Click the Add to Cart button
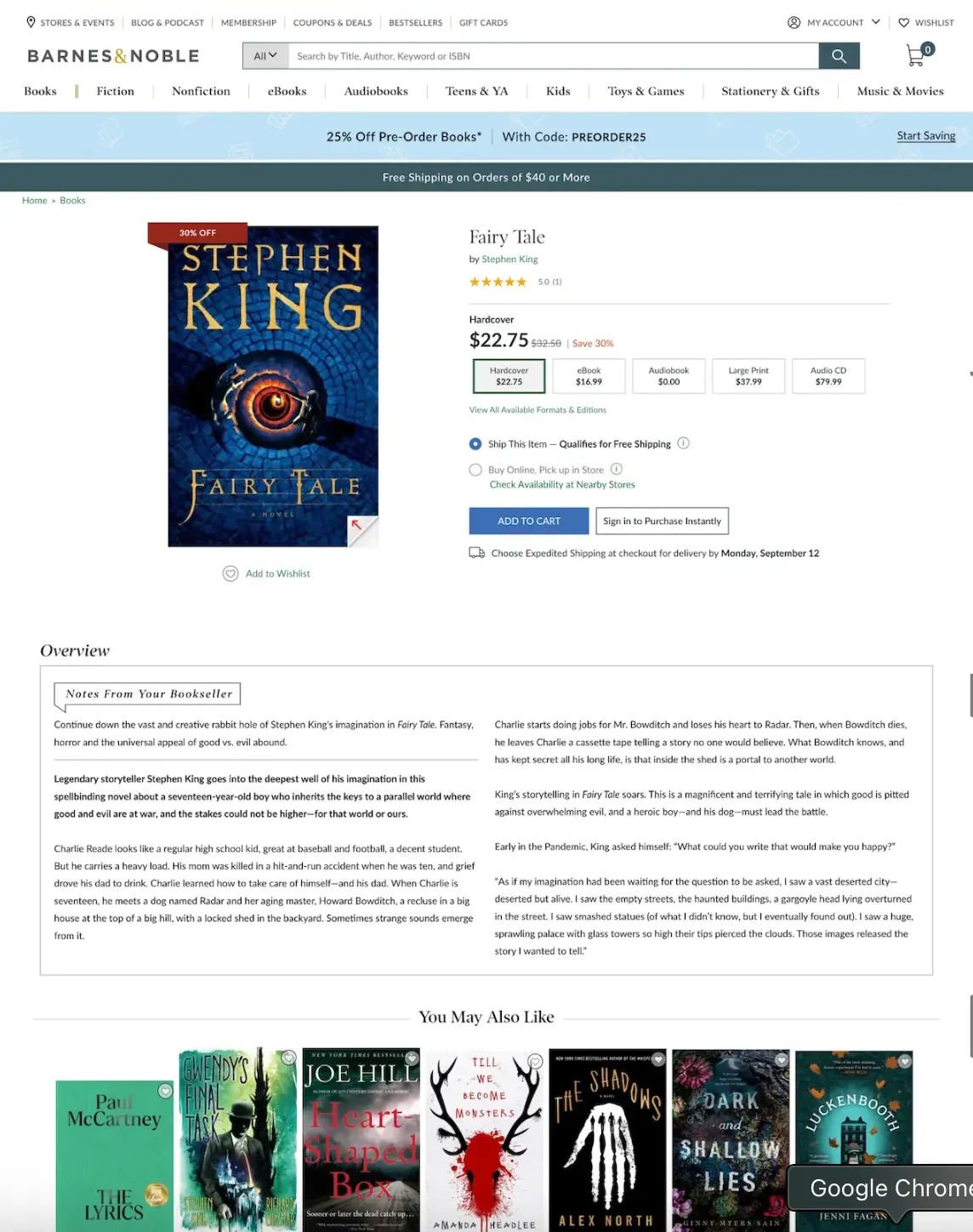Image resolution: width=973 pixels, height=1232 pixels. click(x=529, y=521)
